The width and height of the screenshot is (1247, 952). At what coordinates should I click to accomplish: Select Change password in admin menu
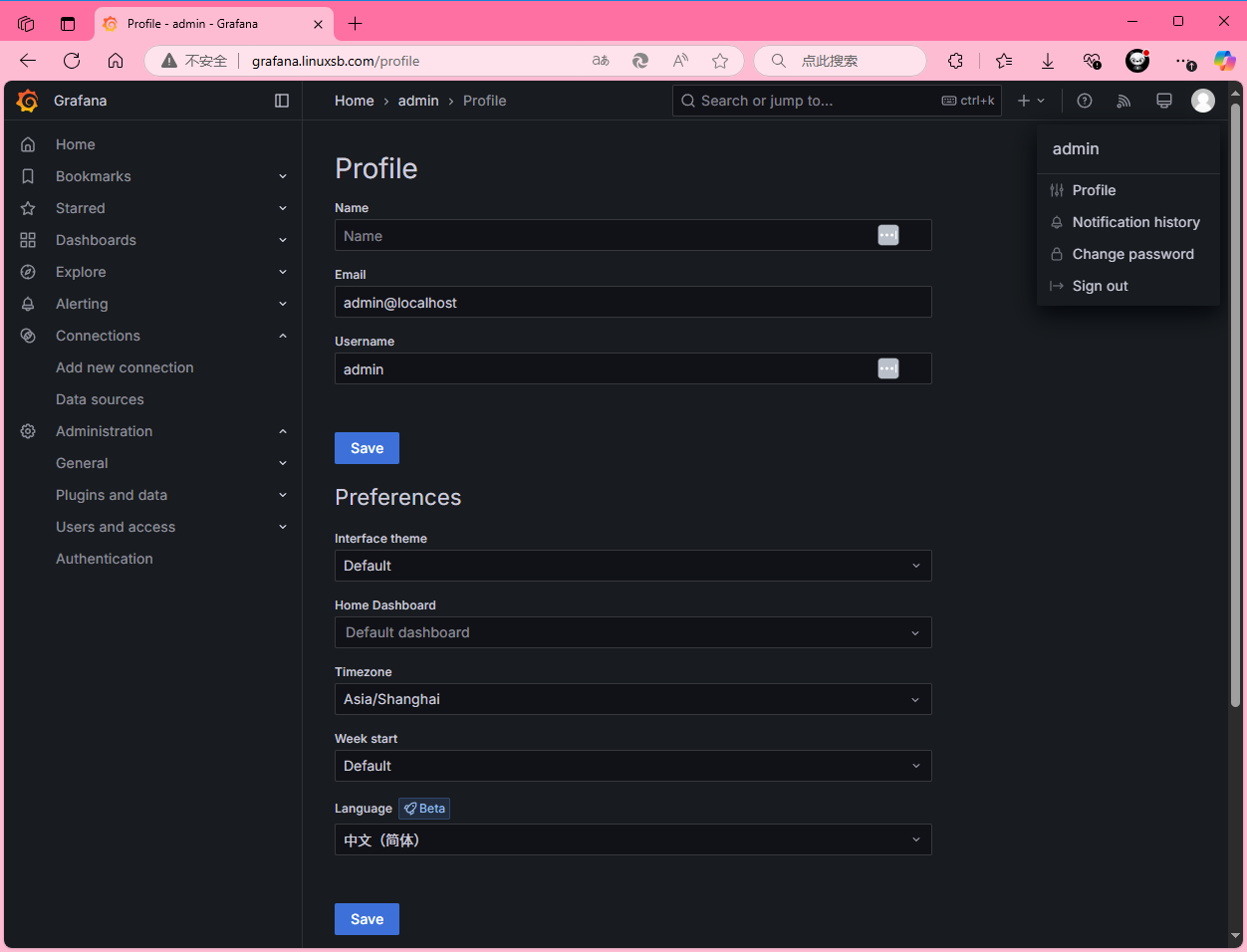(1128, 254)
